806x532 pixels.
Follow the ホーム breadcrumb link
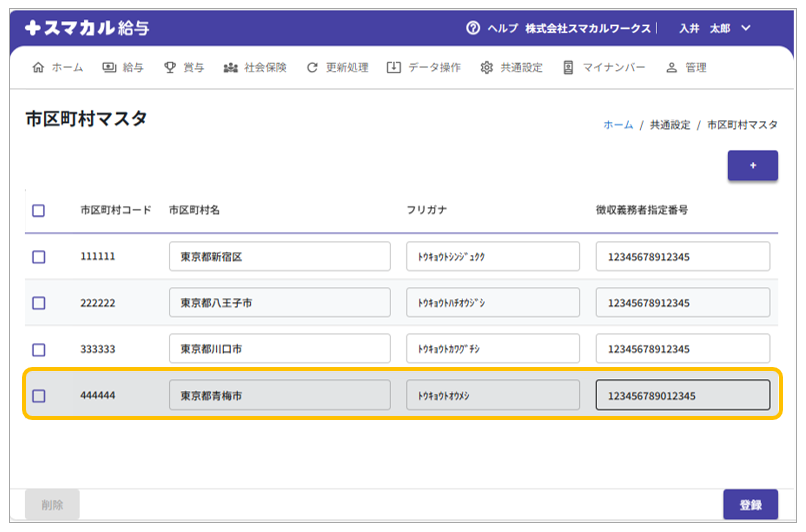click(617, 125)
